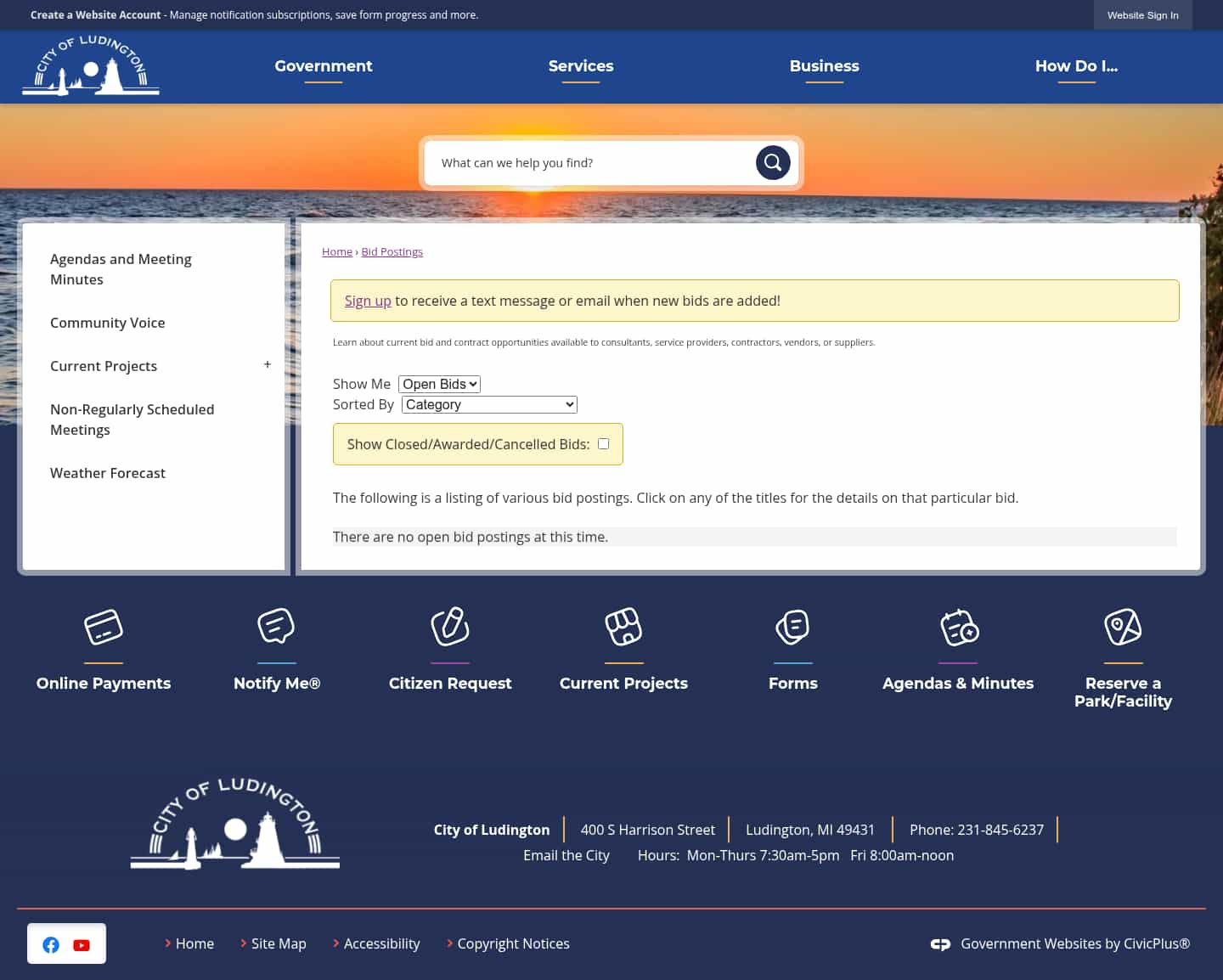1223x980 pixels.
Task: Open the YouTube channel icon
Action: tap(82, 945)
